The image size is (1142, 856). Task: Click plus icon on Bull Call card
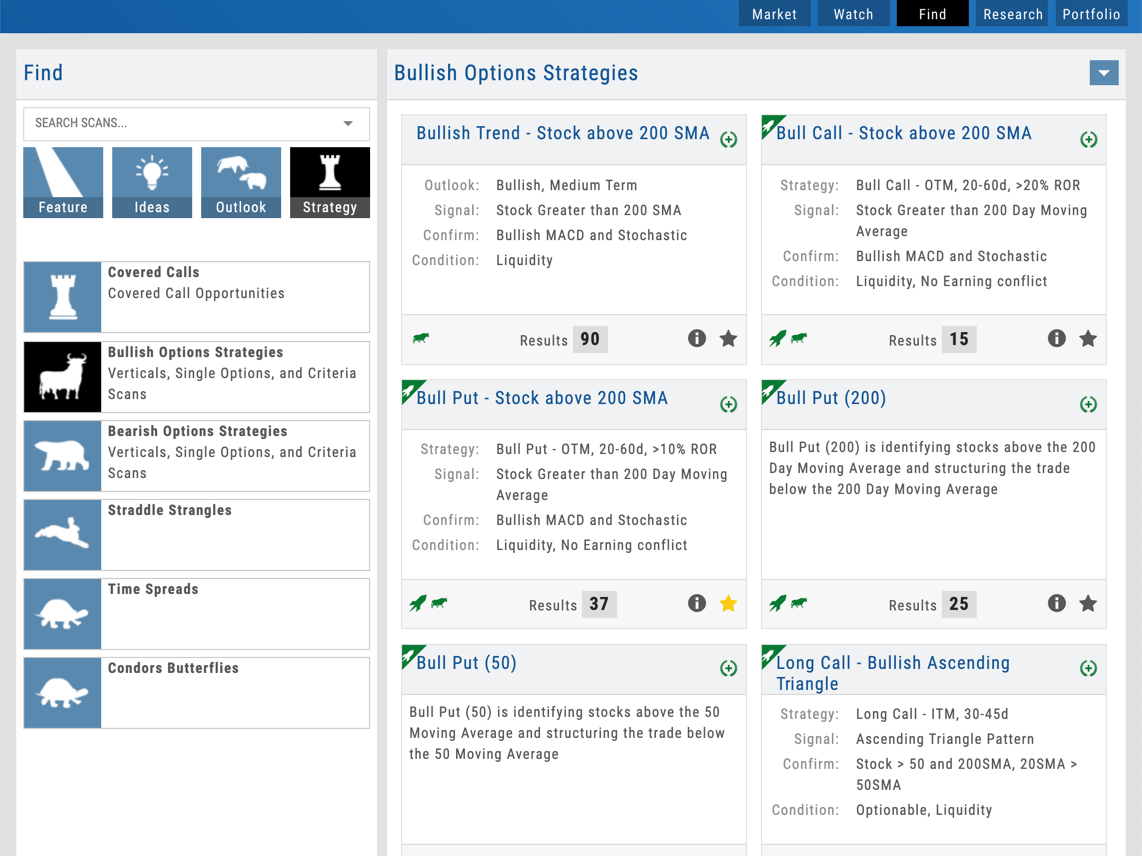(x=1088, y=140)
